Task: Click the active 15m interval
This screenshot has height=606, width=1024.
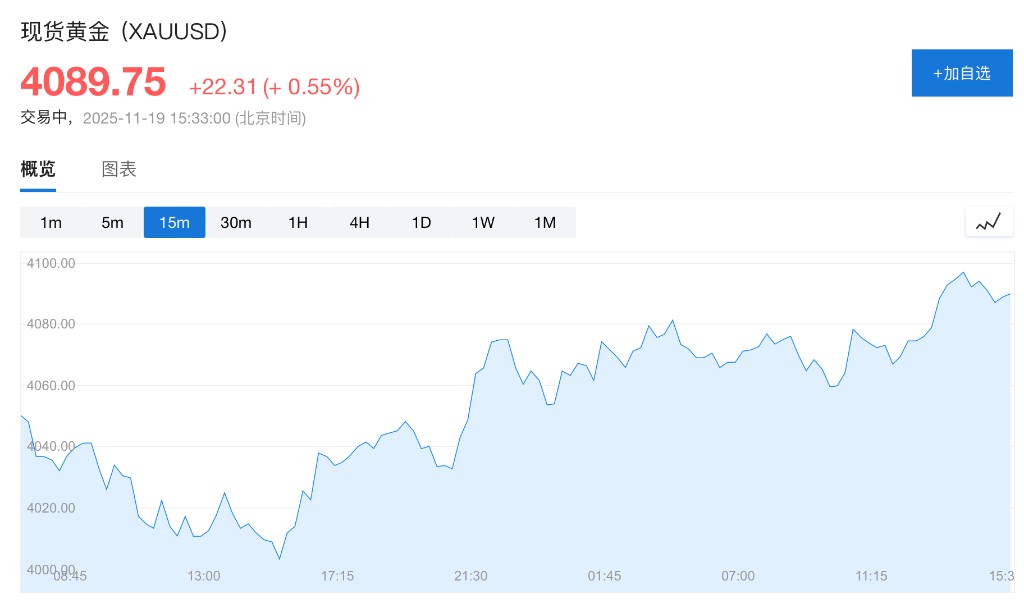Action: [174, 222]
